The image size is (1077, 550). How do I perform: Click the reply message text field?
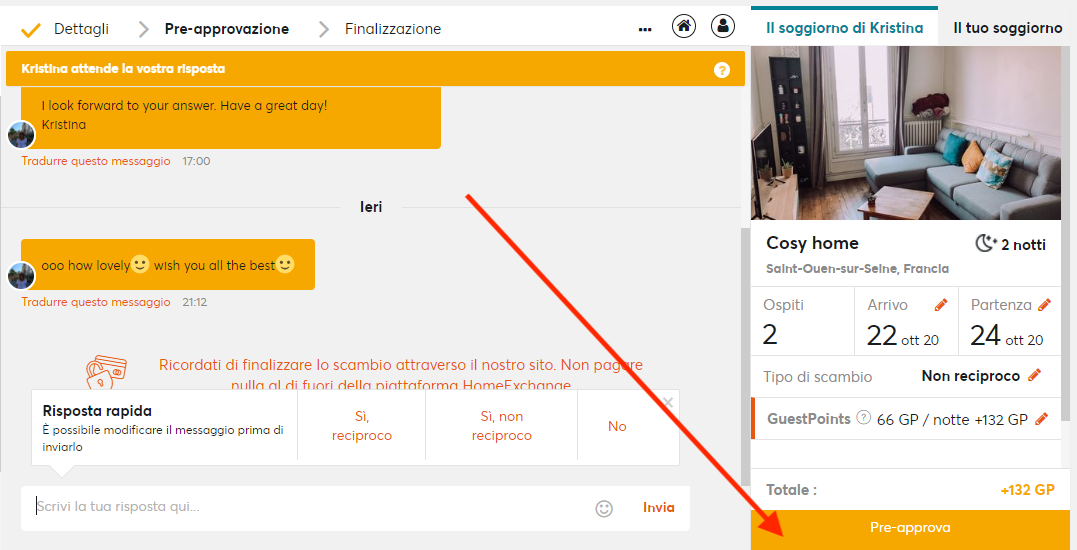[x=300, y=507]
